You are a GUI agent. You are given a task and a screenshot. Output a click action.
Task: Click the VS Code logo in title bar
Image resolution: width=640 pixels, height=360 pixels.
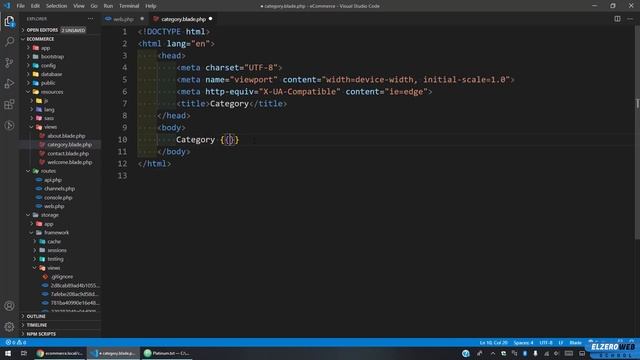point(7,6)
